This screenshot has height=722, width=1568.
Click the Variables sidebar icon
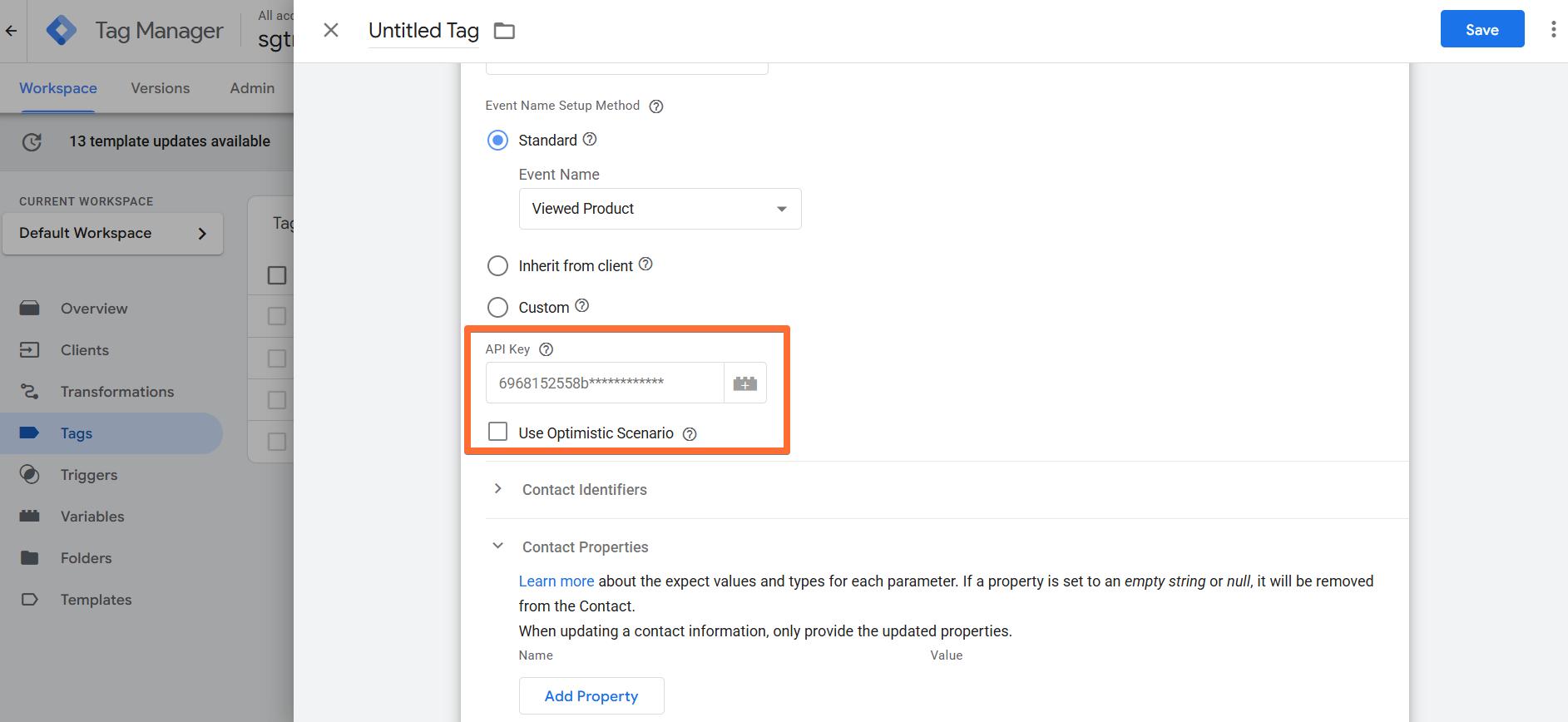[29, 517]
